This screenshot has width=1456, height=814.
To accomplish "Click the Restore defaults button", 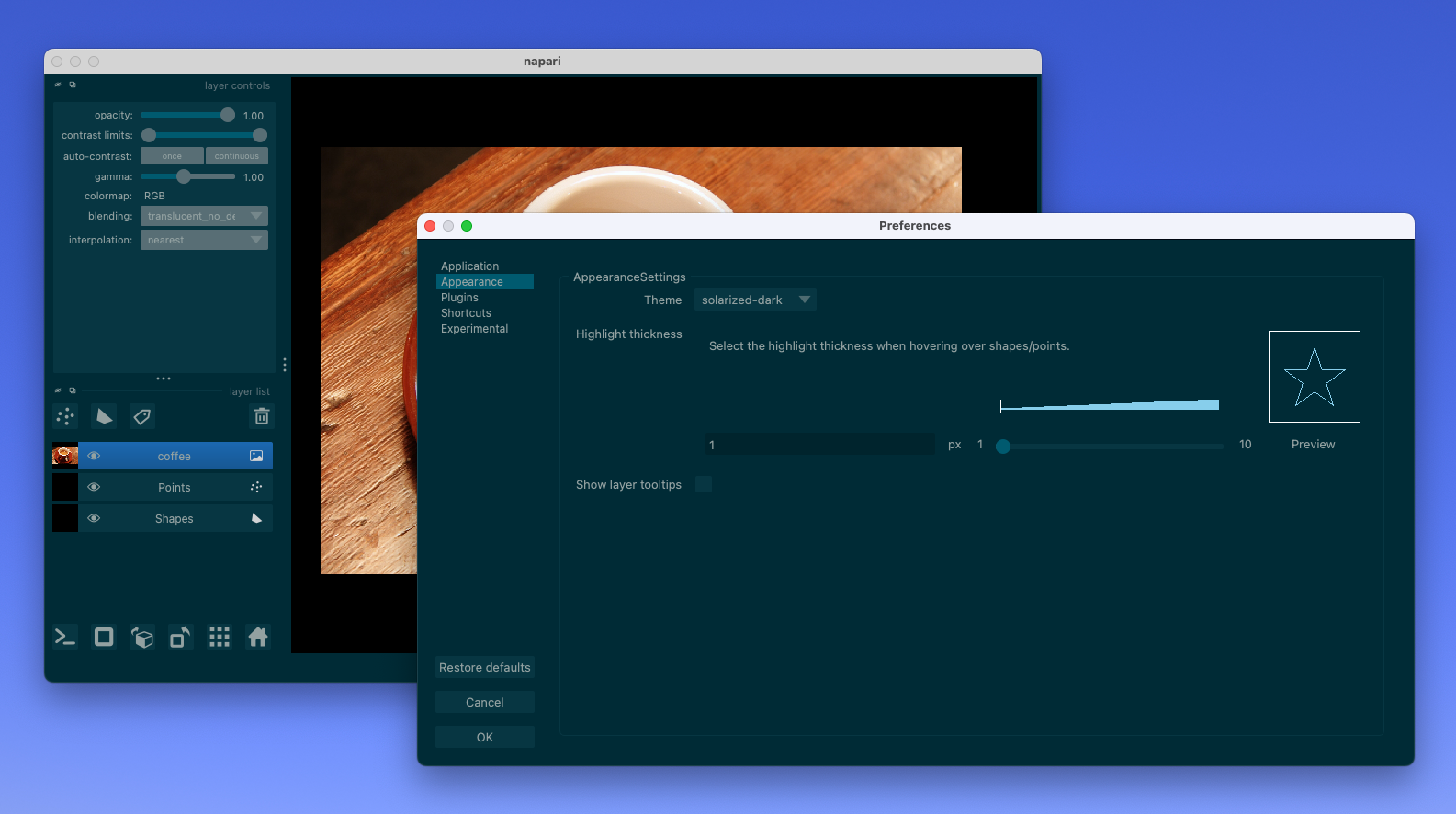I will (x=484, y=668).
